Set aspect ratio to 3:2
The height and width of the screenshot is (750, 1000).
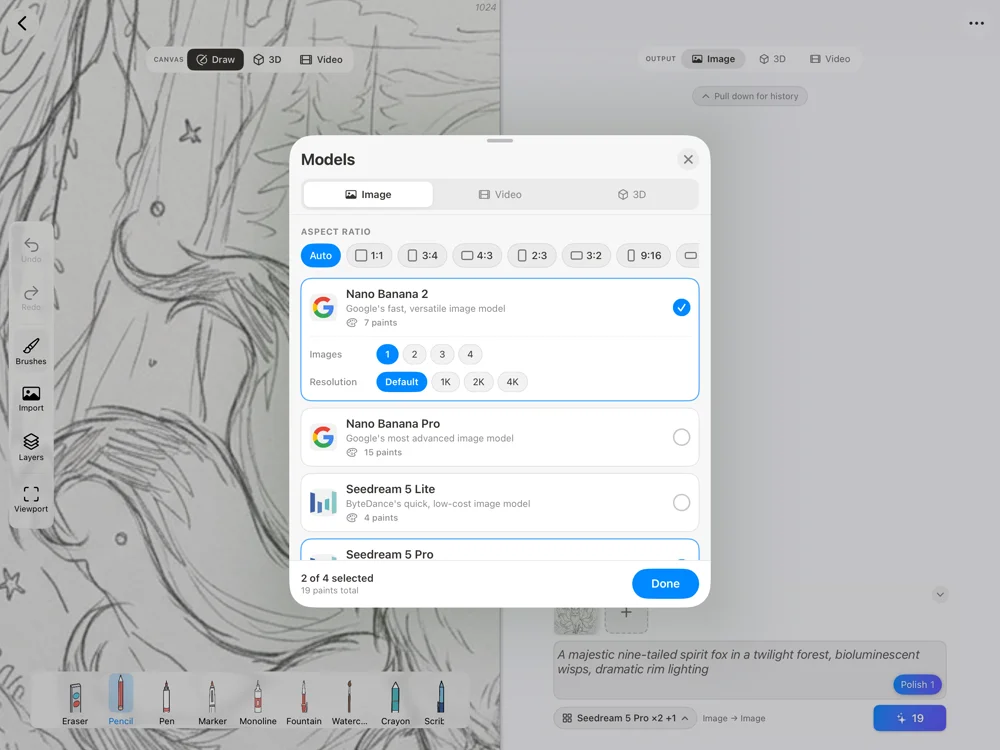[586, 256]
